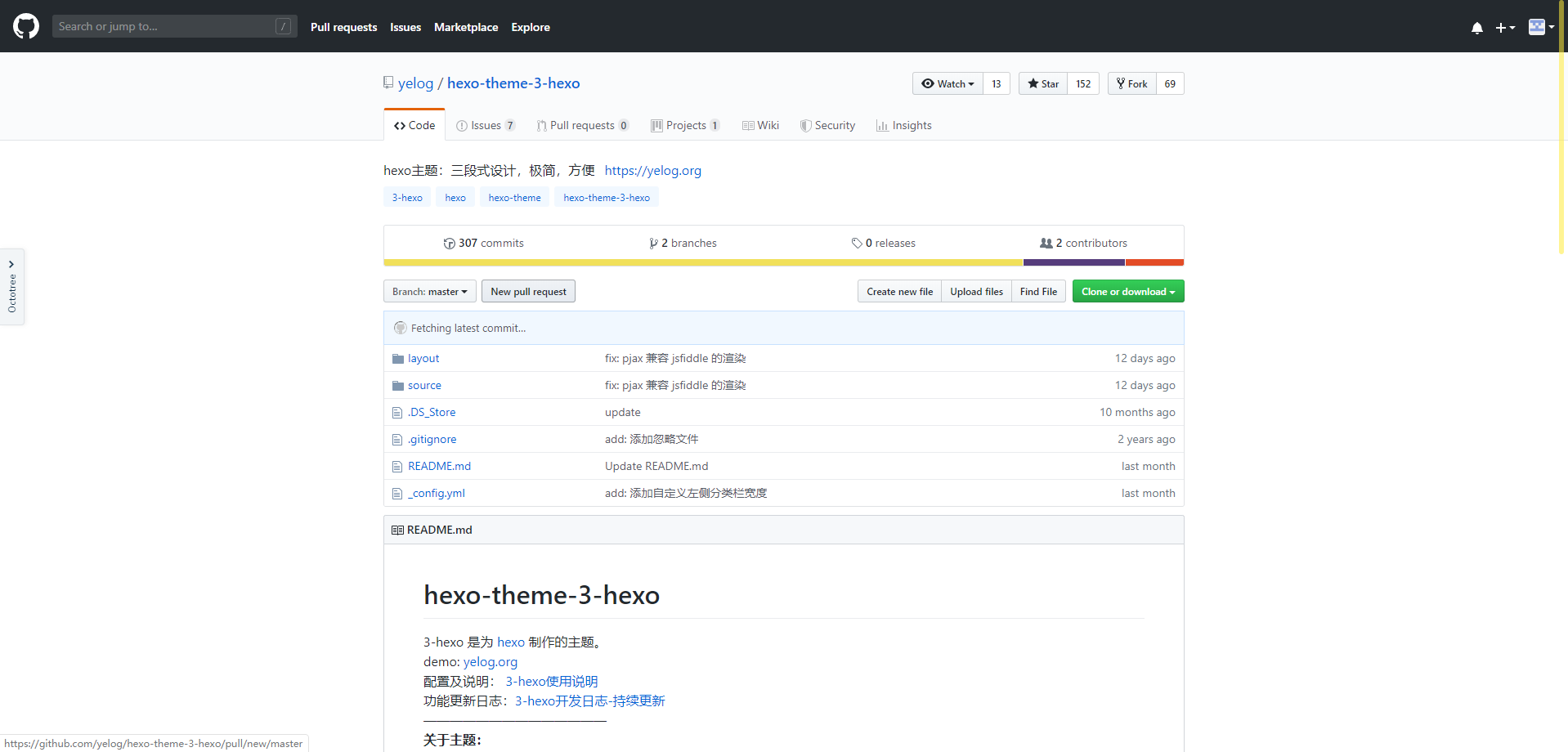Click the GitHub Octocat logo
Screen dimensions: 1568x752
26,26
